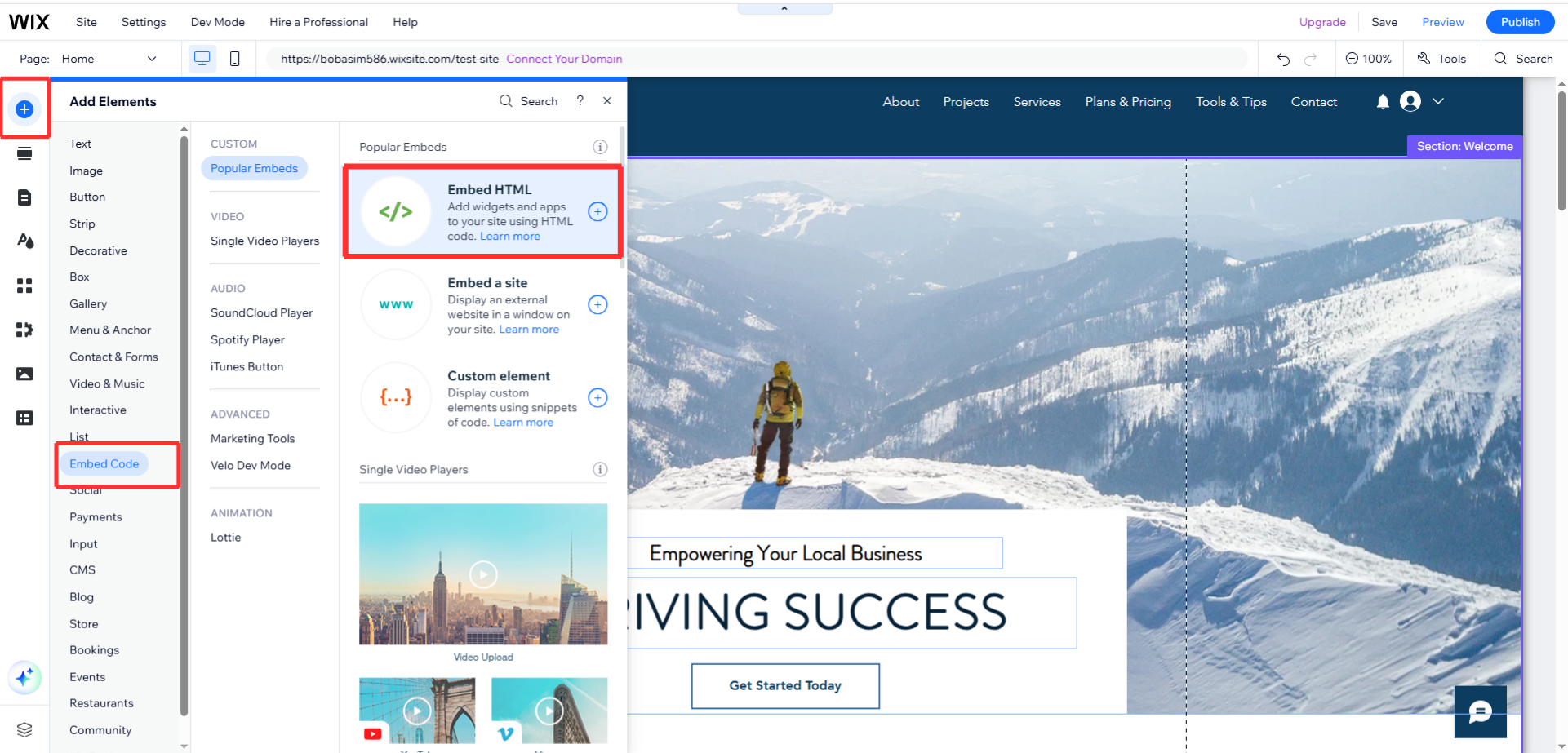The width and height of the screenshot is (1568, 753).
Task: Collapse the top bar arrow handle
Action: point(784,8)
